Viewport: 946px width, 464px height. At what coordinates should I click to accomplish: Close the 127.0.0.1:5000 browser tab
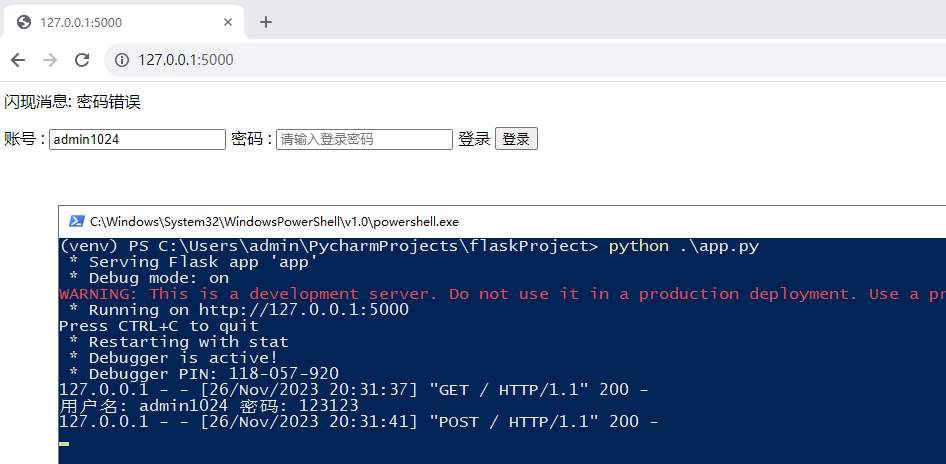click(x=229, y=22)
